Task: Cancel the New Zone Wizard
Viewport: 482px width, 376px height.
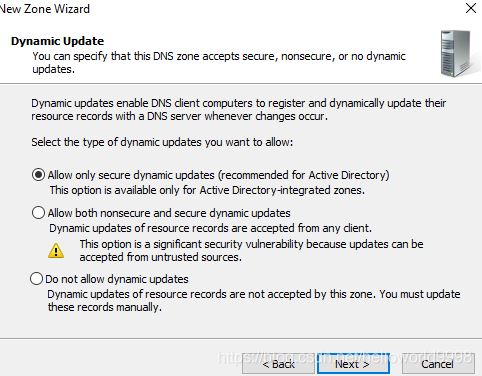Action: pos(438,364)
